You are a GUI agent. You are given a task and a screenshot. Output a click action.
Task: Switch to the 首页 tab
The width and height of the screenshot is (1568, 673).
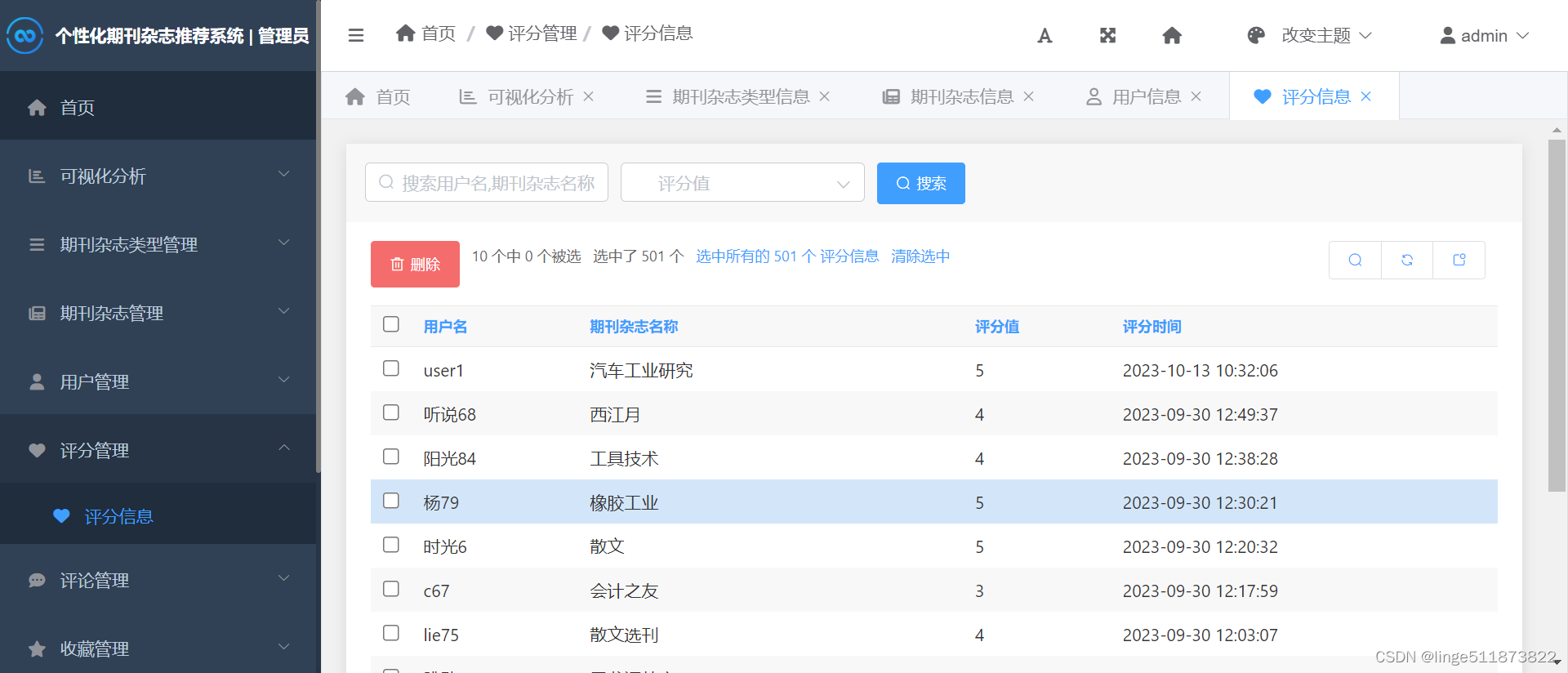tap(377, 96)
